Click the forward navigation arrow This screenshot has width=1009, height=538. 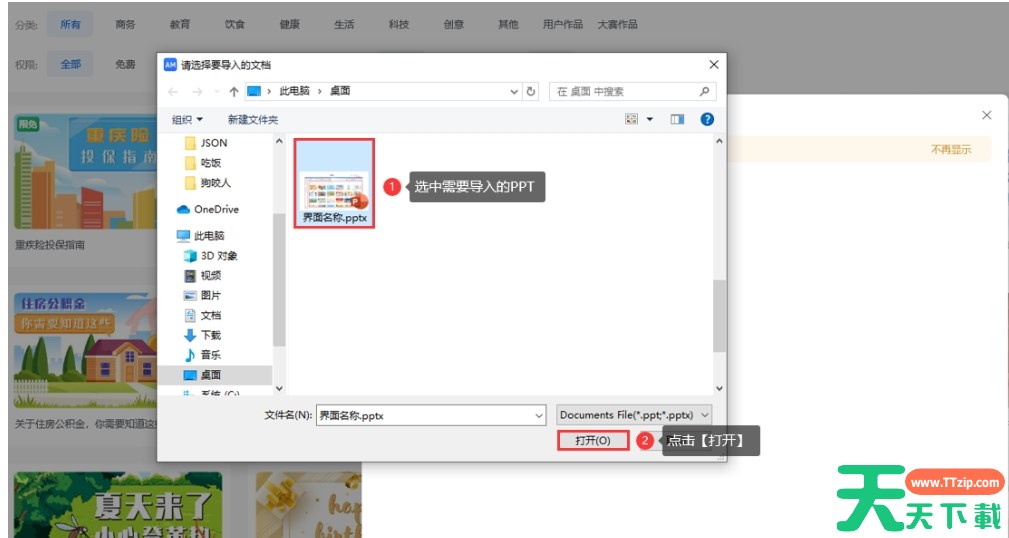click(198, 91)
